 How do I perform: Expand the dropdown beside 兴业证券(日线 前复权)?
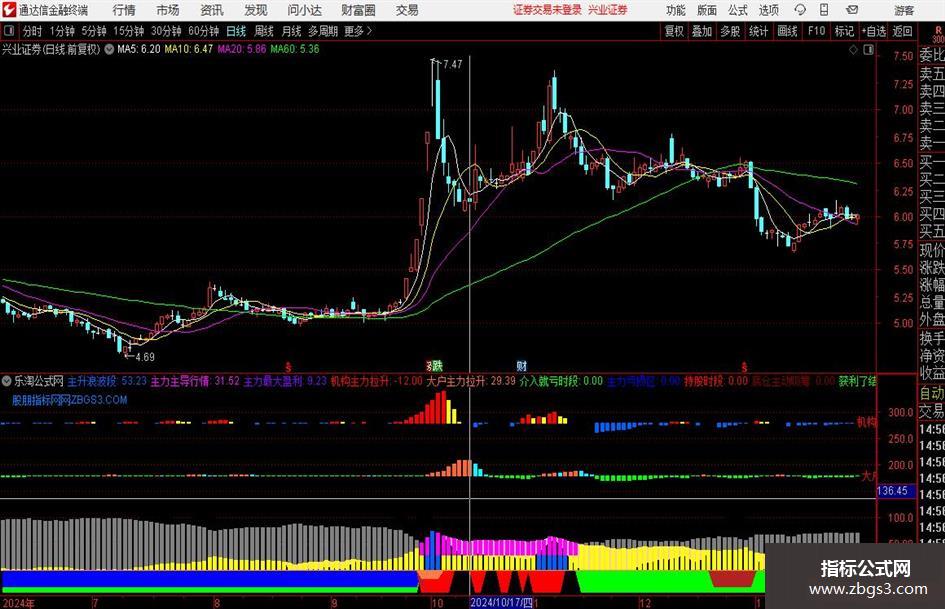109,49
